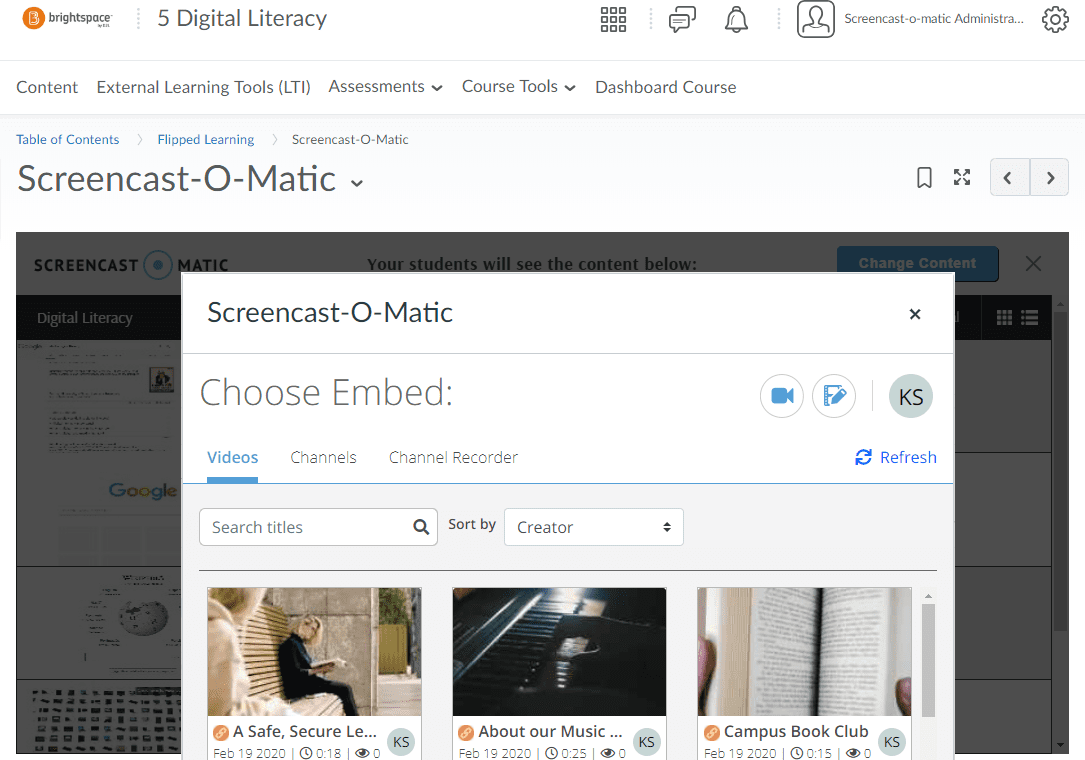Click the About our Music title text
Image resolution: width=1085 pixels, height=760 pixels.
coord(550,732)
